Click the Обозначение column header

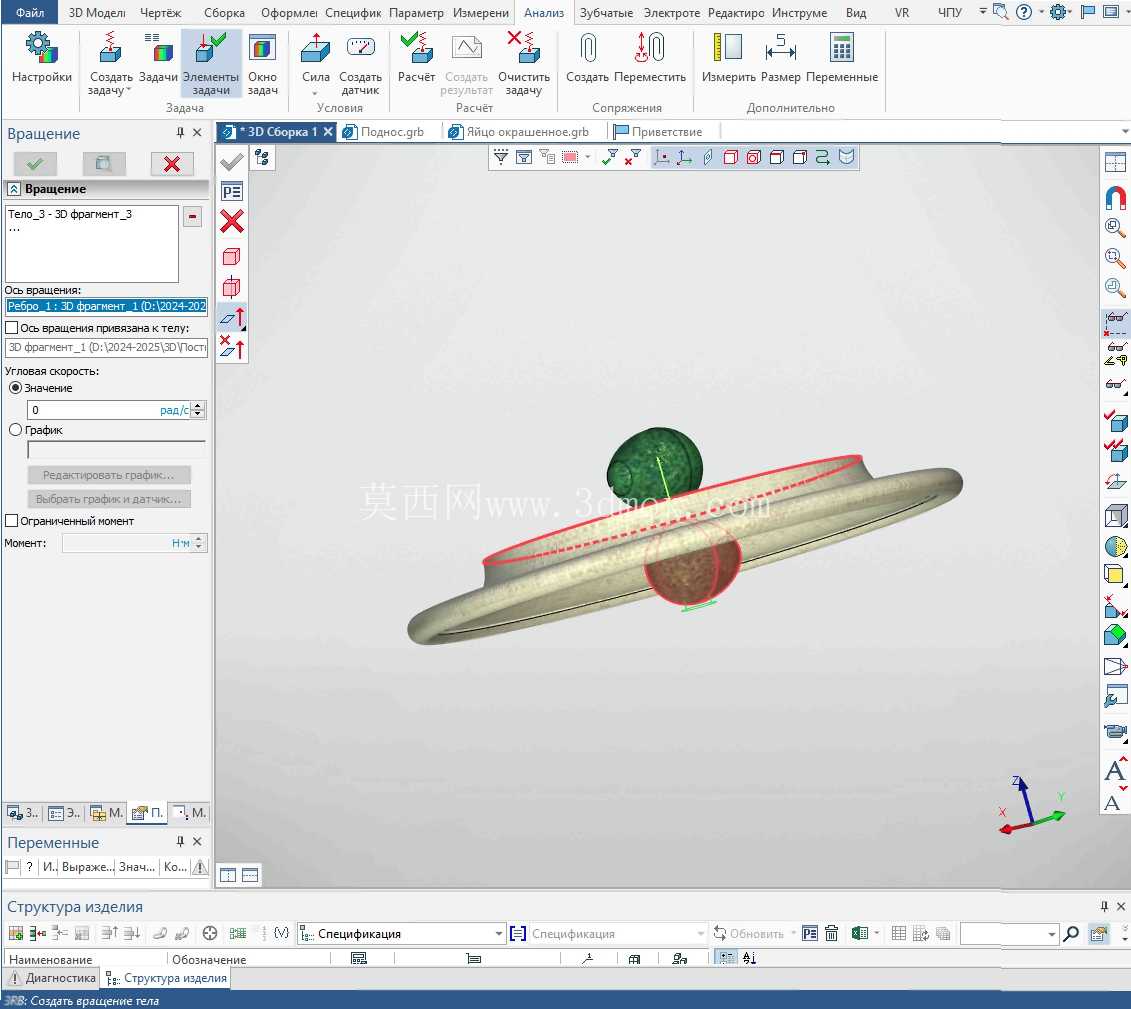coord(209,959)
